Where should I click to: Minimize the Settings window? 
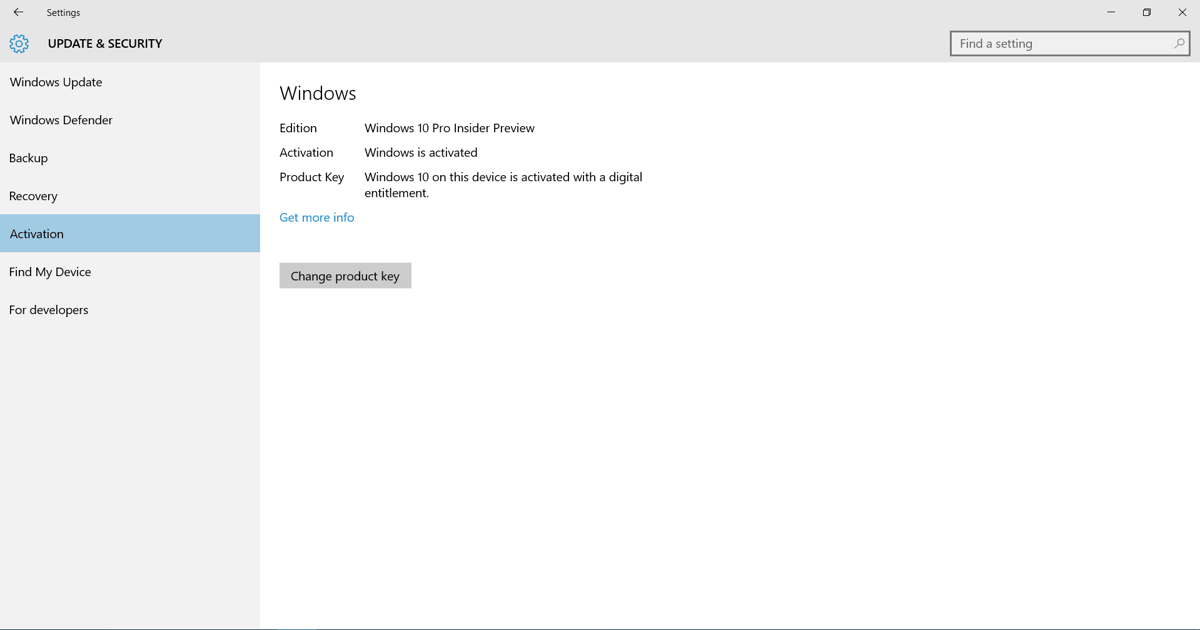click(x=1111, y=12)
